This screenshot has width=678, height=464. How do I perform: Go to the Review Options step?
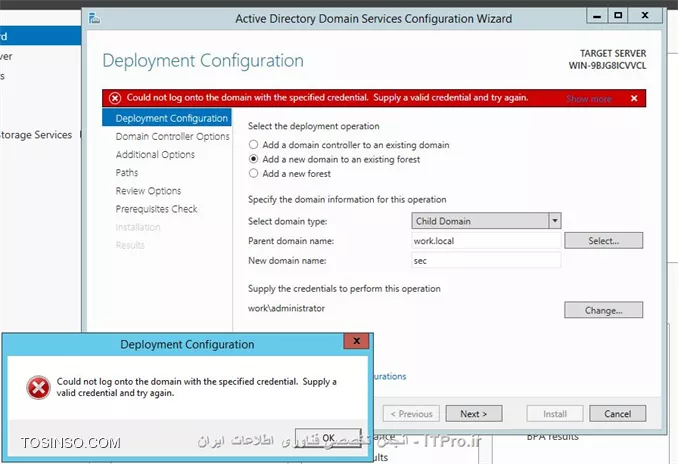pos(148,191)
